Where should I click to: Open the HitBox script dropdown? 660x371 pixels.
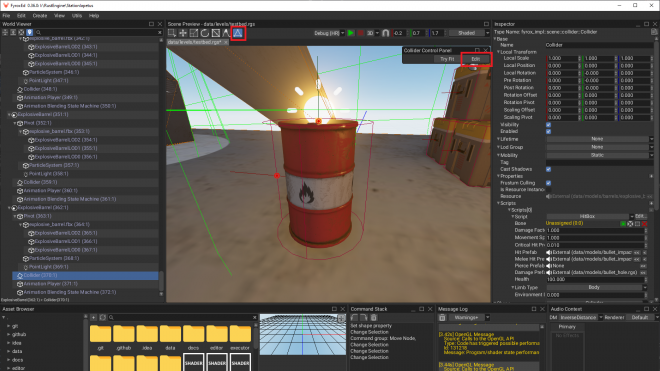tap(590, 216)
